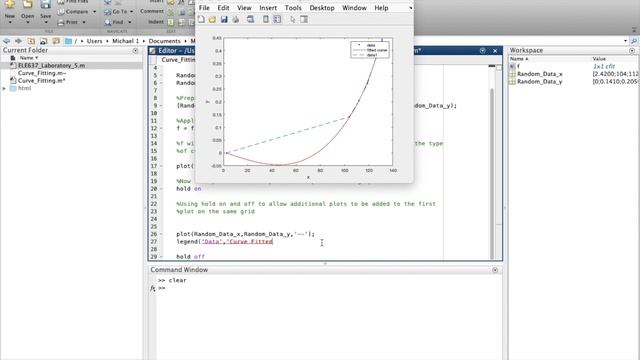This screenshot has height=360, width=640.
Task: Click the search magnifier icon in address bar
Action: tap(634, 41)
